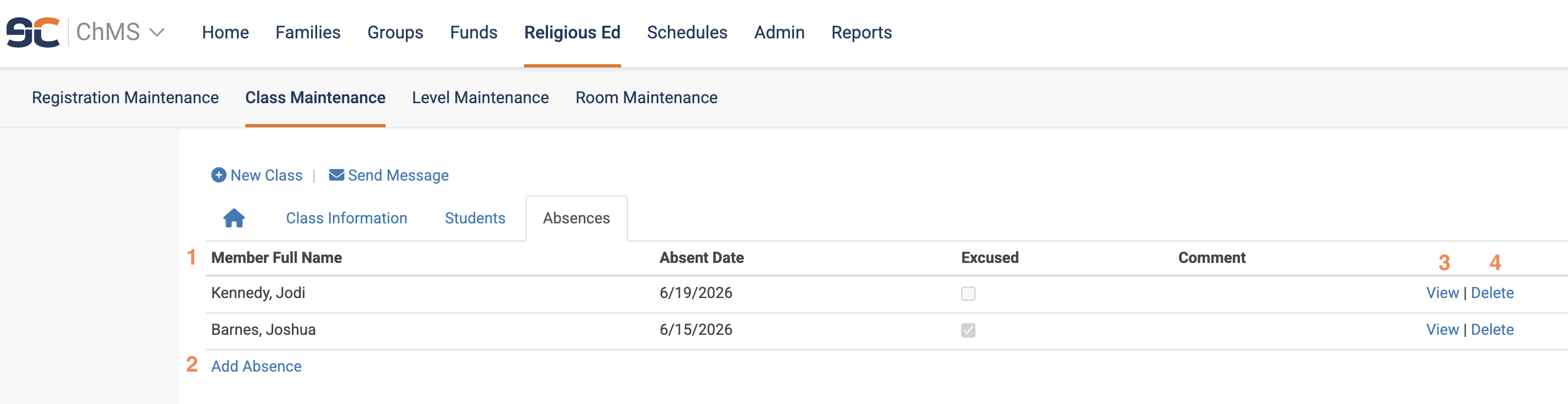This screenshot has height=404, width=1568.
Task: Open the Families menu
Action: 308,32
